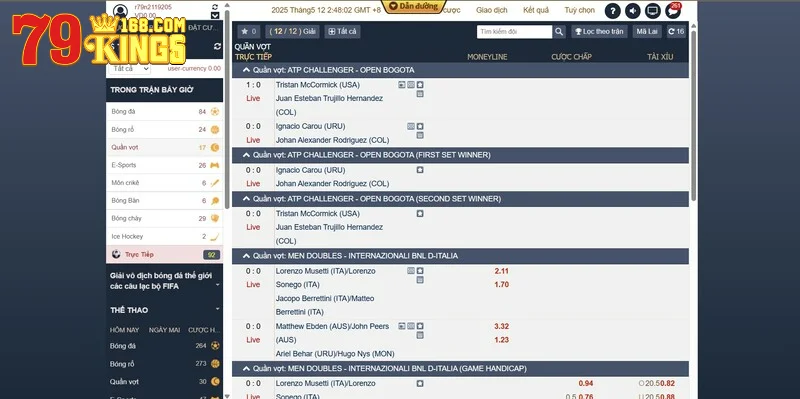Click the user profile avatar icon
This screenshot has width=800, height=399.
point(120,11)
